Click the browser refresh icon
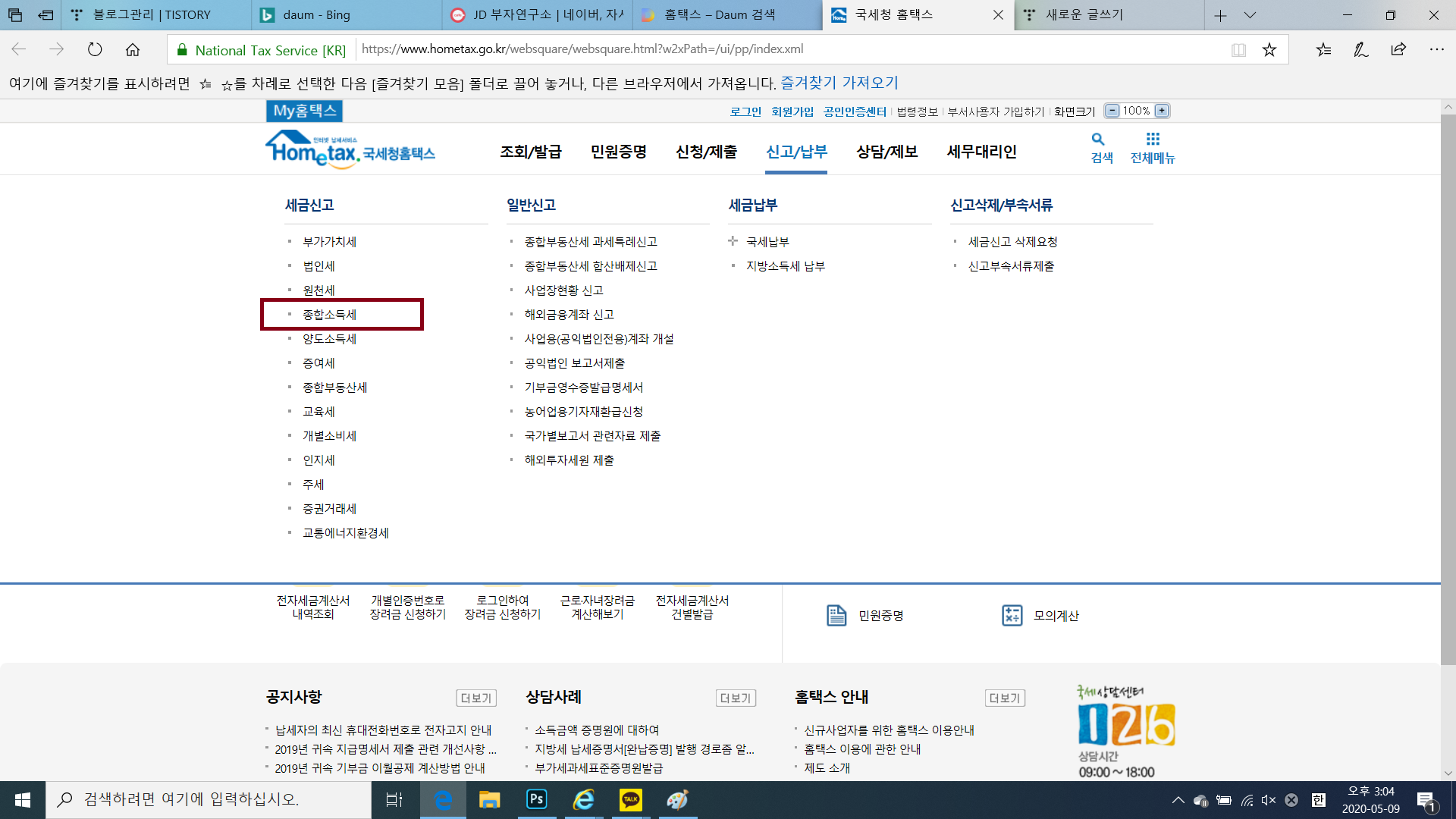This screenshot has height=819, width=1456. 95,50
